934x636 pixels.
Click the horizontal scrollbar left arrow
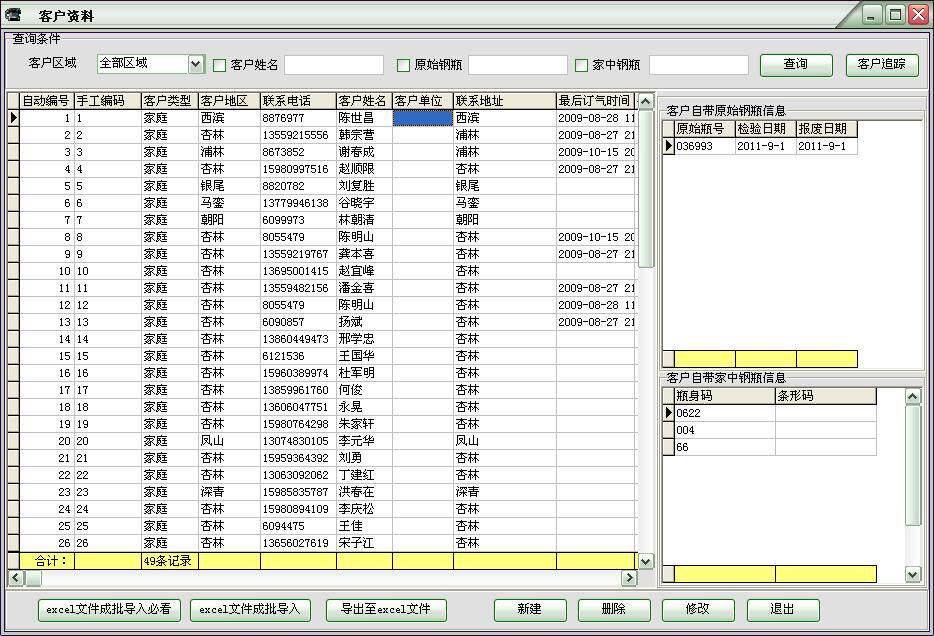coord(15,577)
